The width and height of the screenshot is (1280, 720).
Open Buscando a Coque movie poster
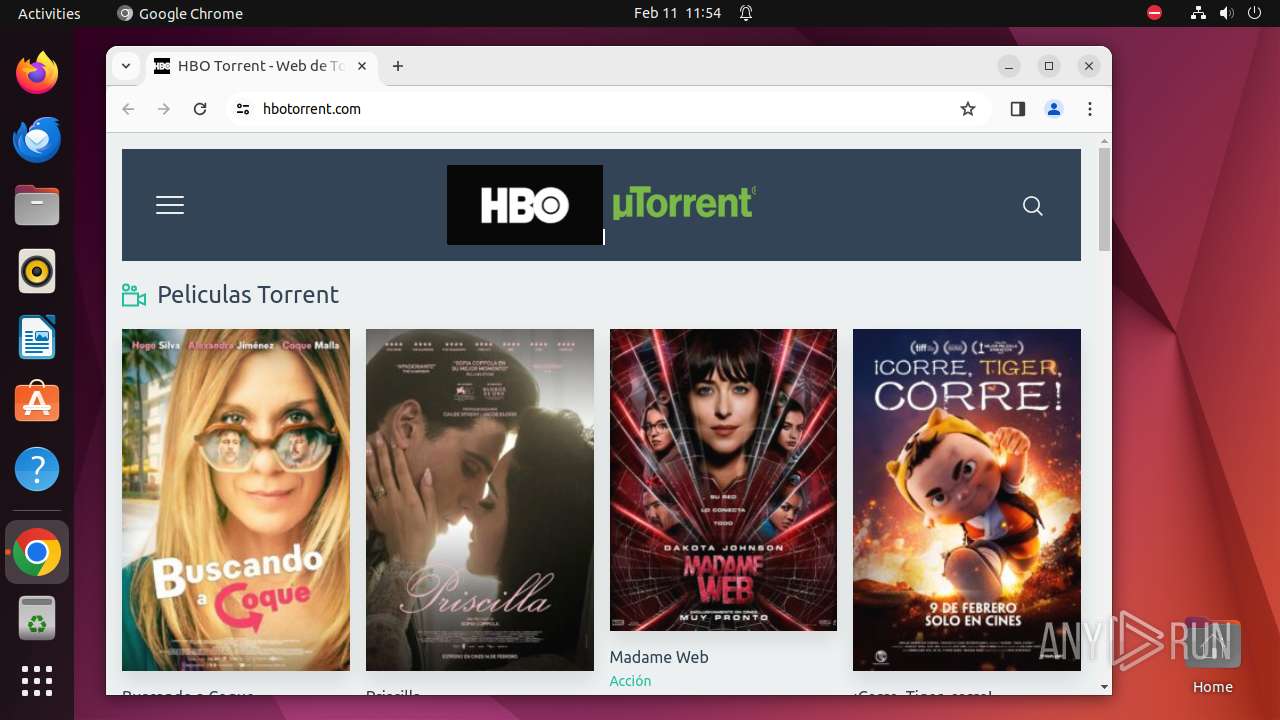pos(236,500)
